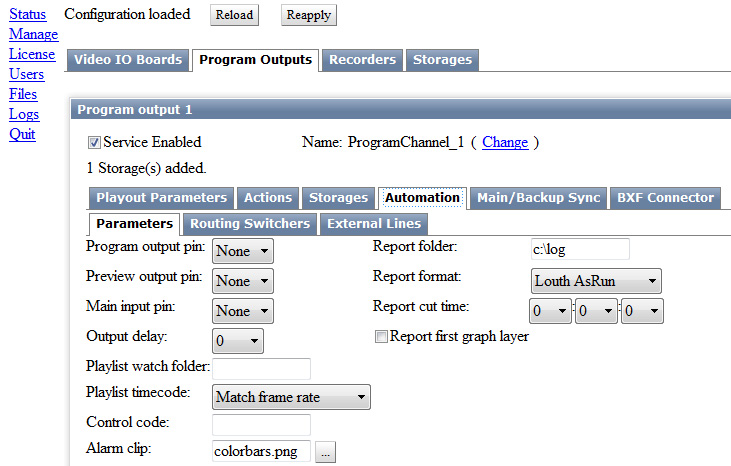Open the Main input pin dropdown
731x466 pixels.
tap(243, 311)
